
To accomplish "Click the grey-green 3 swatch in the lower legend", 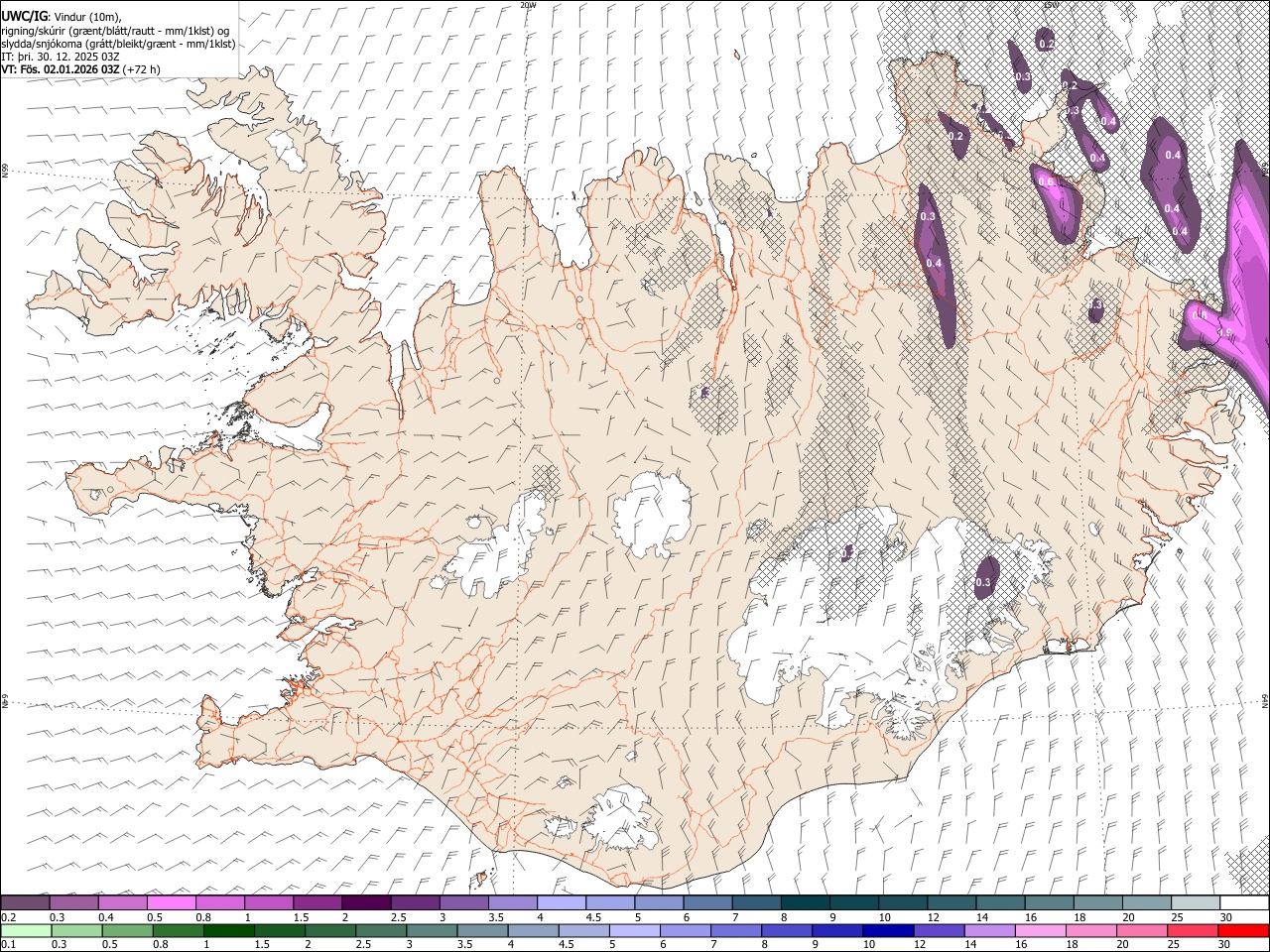I will 432,931.
